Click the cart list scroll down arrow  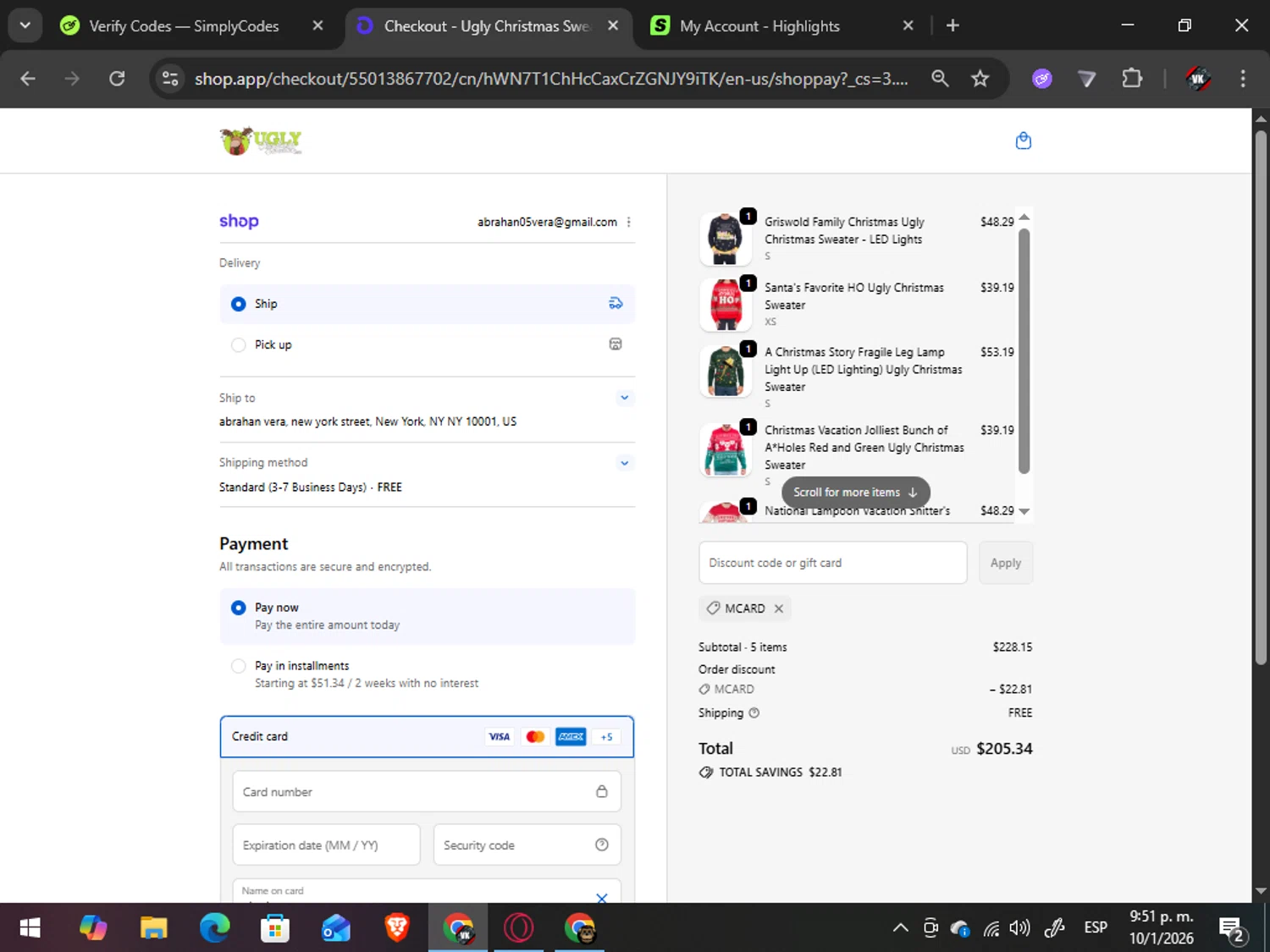[1024, 511]
